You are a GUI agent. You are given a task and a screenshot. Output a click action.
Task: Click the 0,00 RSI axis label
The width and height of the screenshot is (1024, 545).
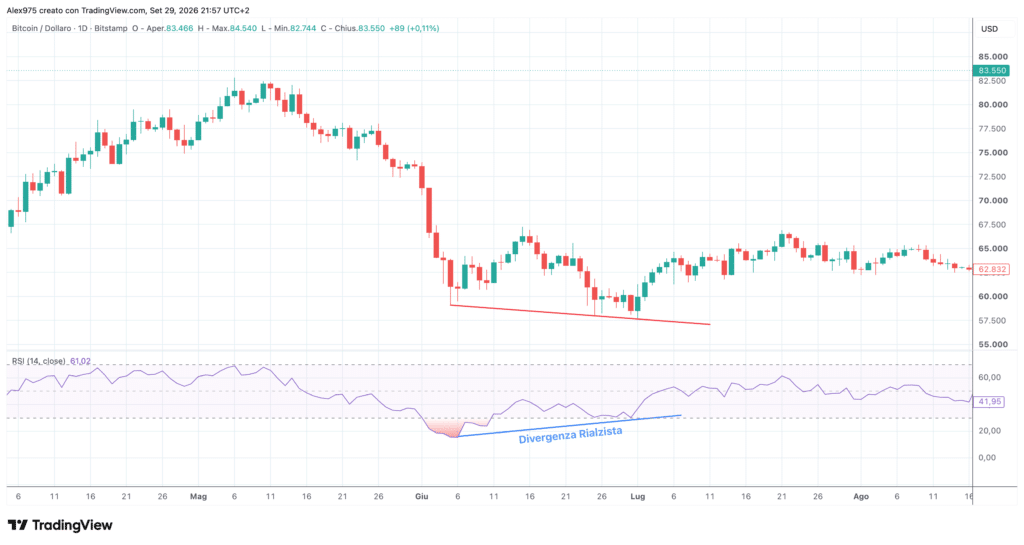point(987,458)
